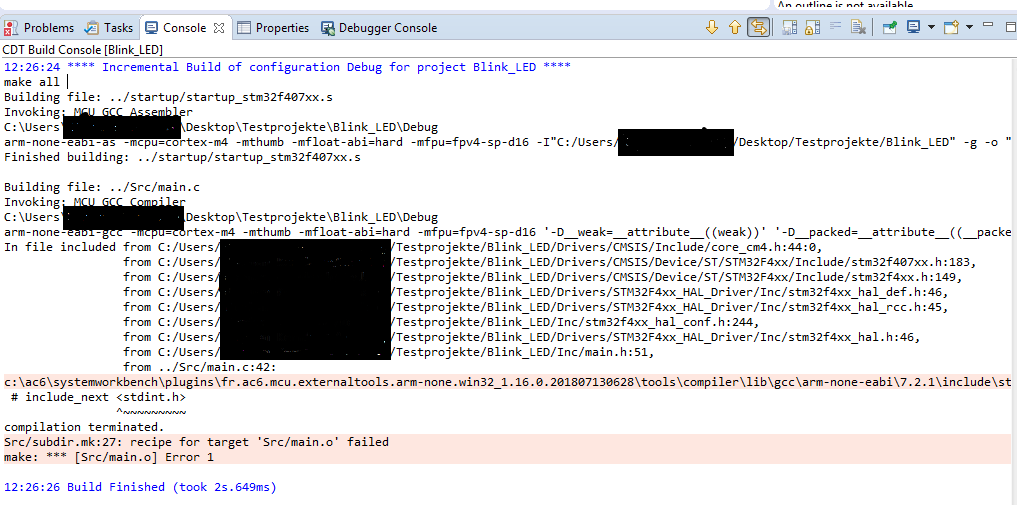Image resolution: width=1017 pixels, height=505 pixels.
Task: Click the 'Invoking: MCU GCC Assembler' line
Action: [98, 112]
